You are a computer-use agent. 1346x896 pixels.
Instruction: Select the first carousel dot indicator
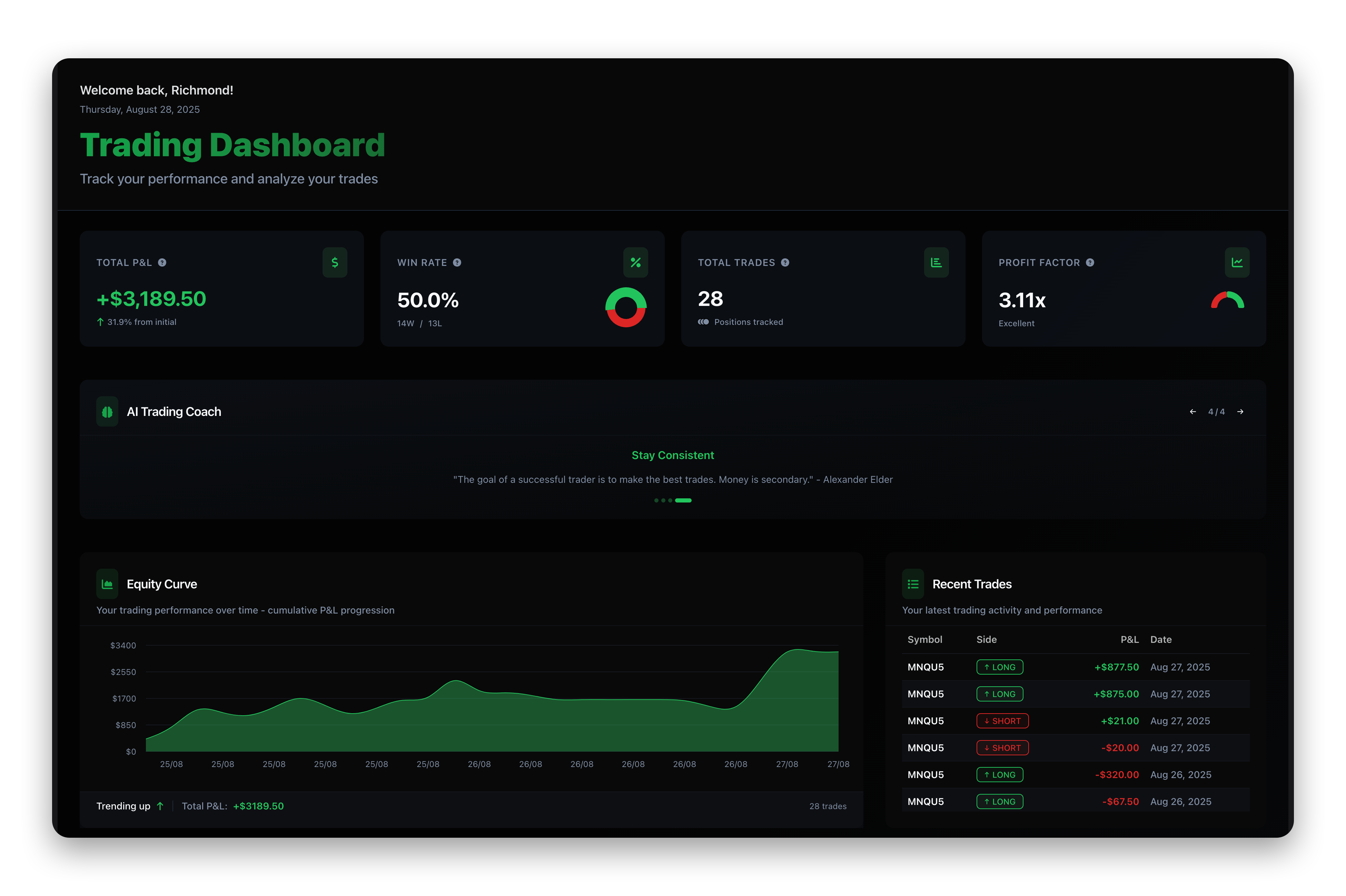(x=656, y=500)
